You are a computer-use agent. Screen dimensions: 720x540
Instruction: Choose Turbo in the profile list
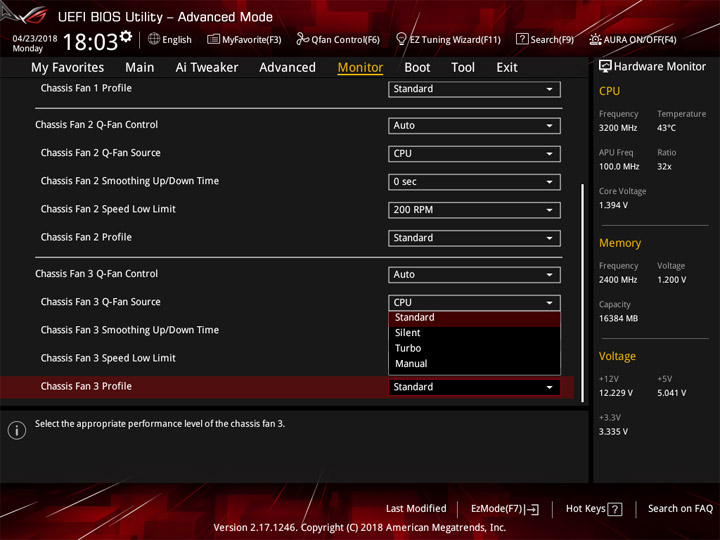pyautogui.click(x=474, y=349)
